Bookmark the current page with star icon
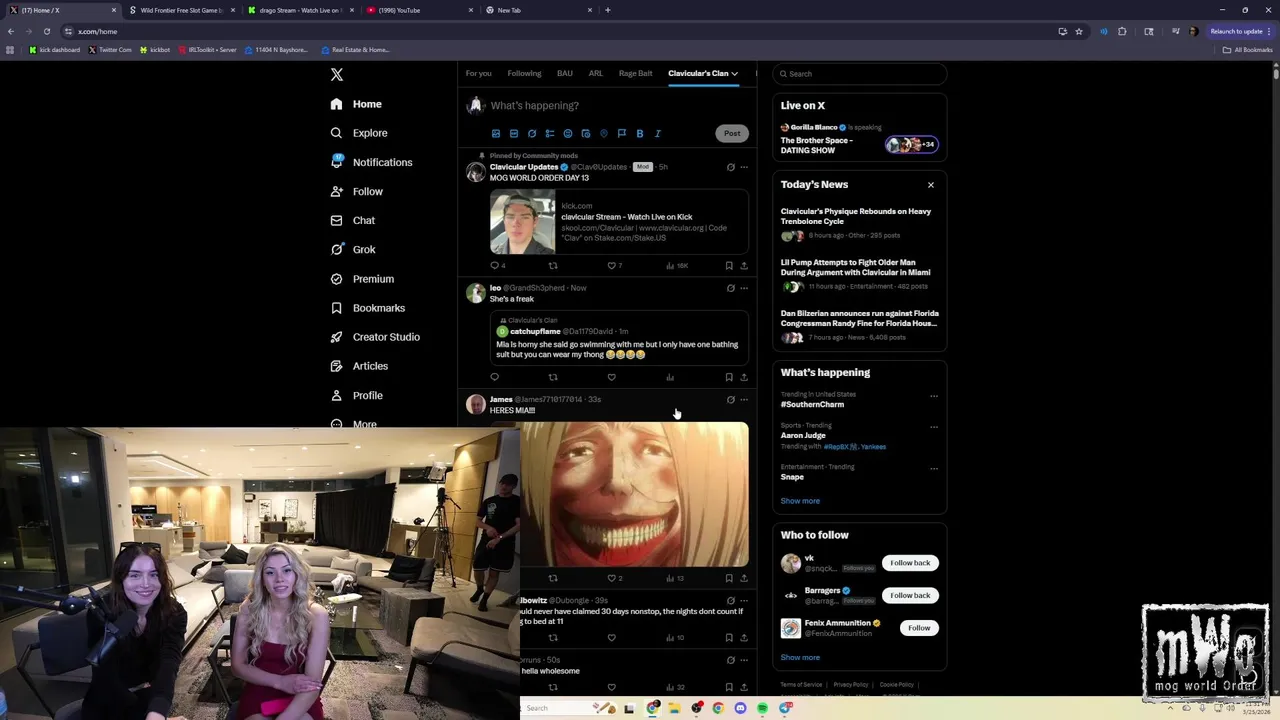This screenshot has height=720, width=1280. (1078, 31)
